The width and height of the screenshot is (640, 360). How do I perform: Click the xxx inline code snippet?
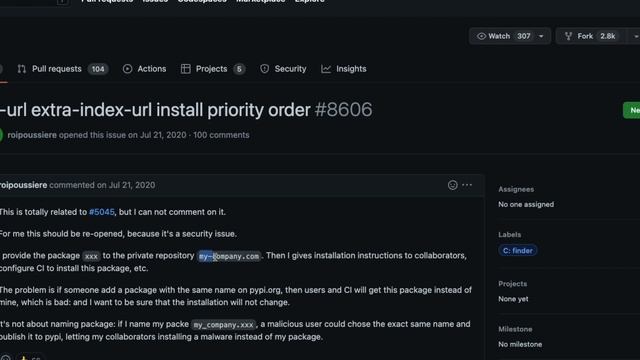pos(91,256)
